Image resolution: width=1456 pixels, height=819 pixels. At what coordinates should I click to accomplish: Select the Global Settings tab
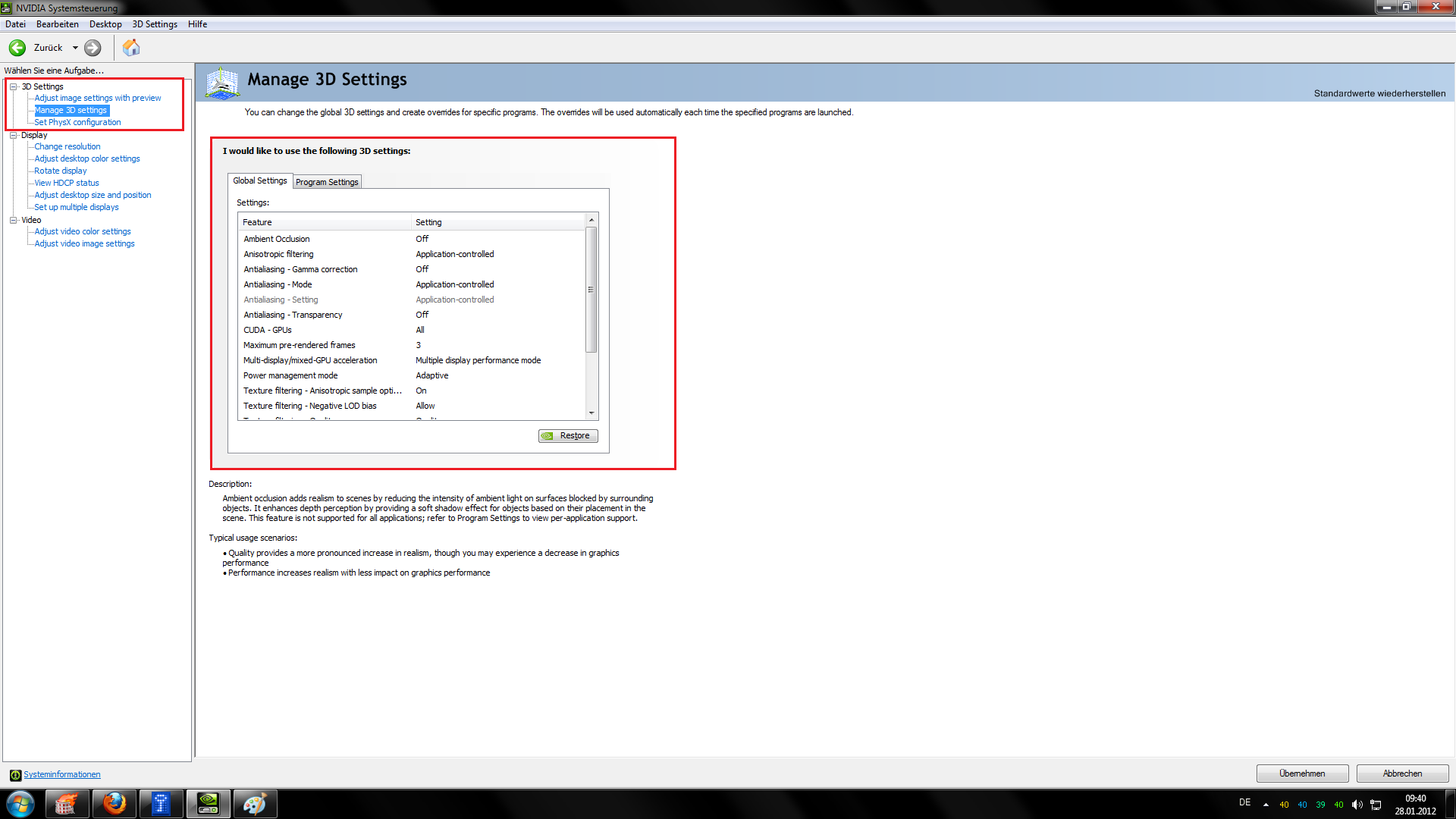[x=260, y=180]
